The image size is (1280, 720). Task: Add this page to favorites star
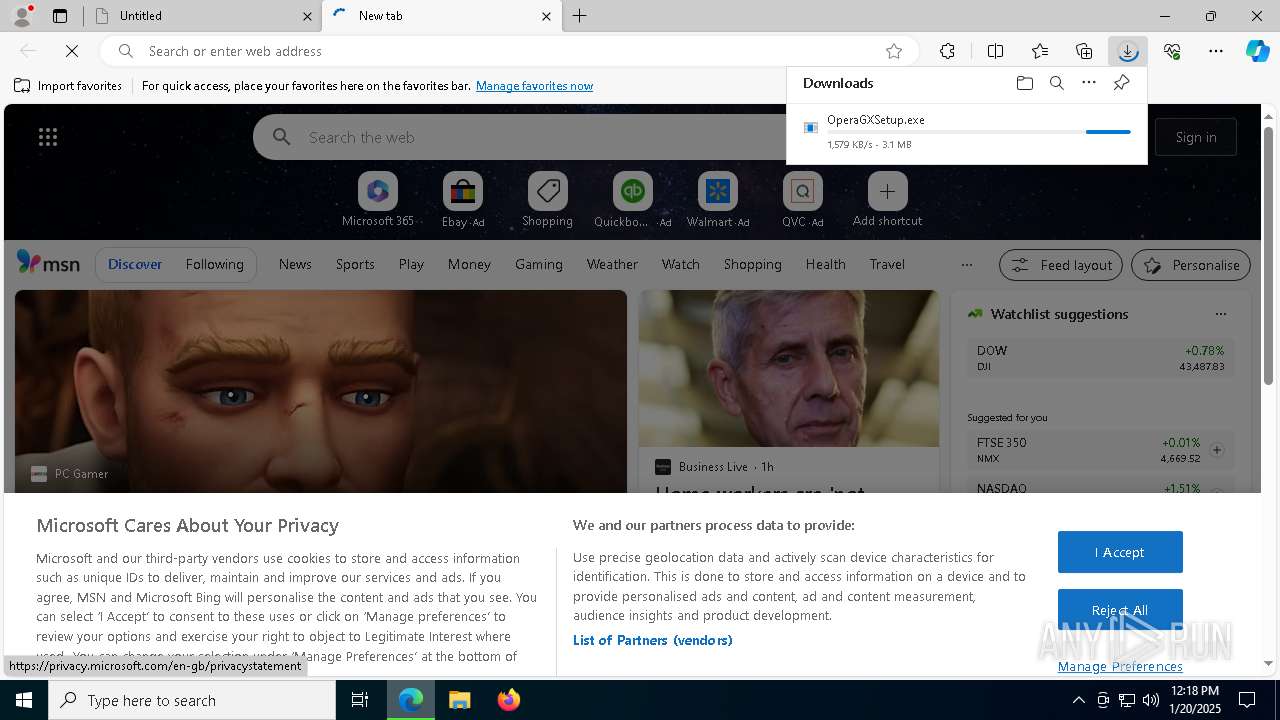coord(894,51)
